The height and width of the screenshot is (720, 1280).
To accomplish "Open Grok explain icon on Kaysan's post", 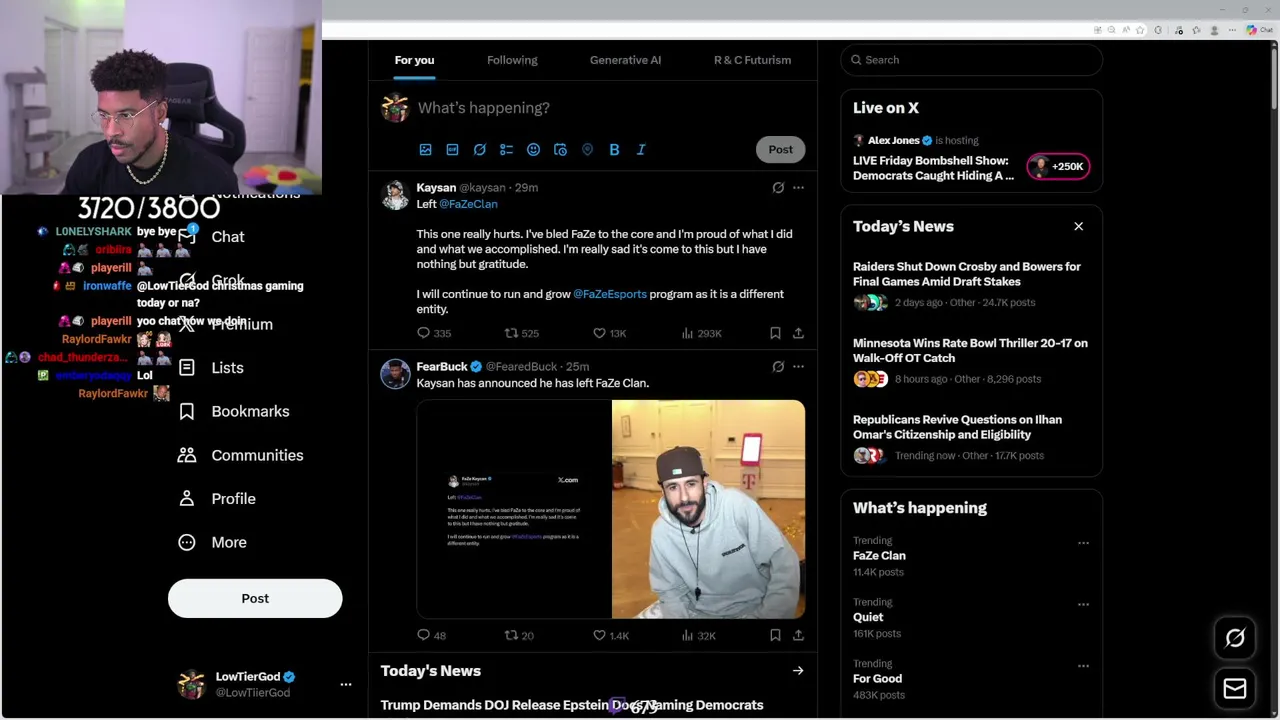I will point(778,187).
